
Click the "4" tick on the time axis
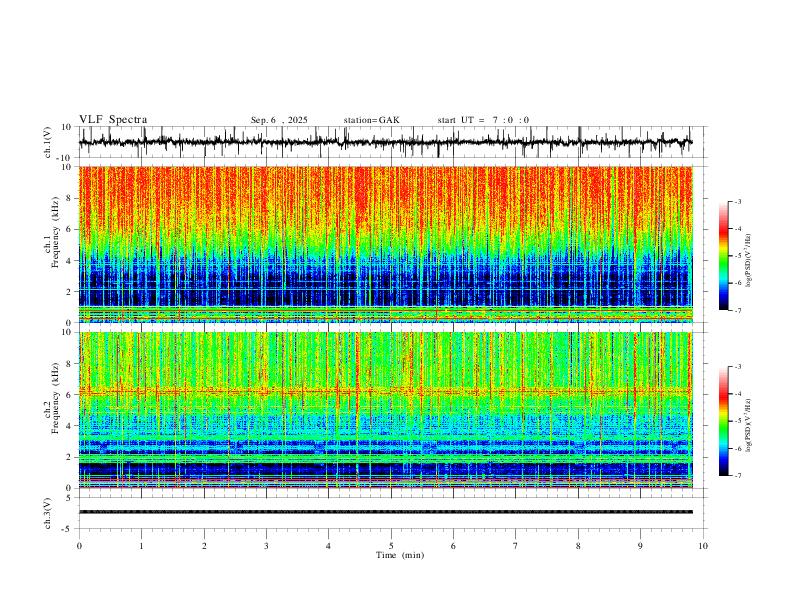328,546
